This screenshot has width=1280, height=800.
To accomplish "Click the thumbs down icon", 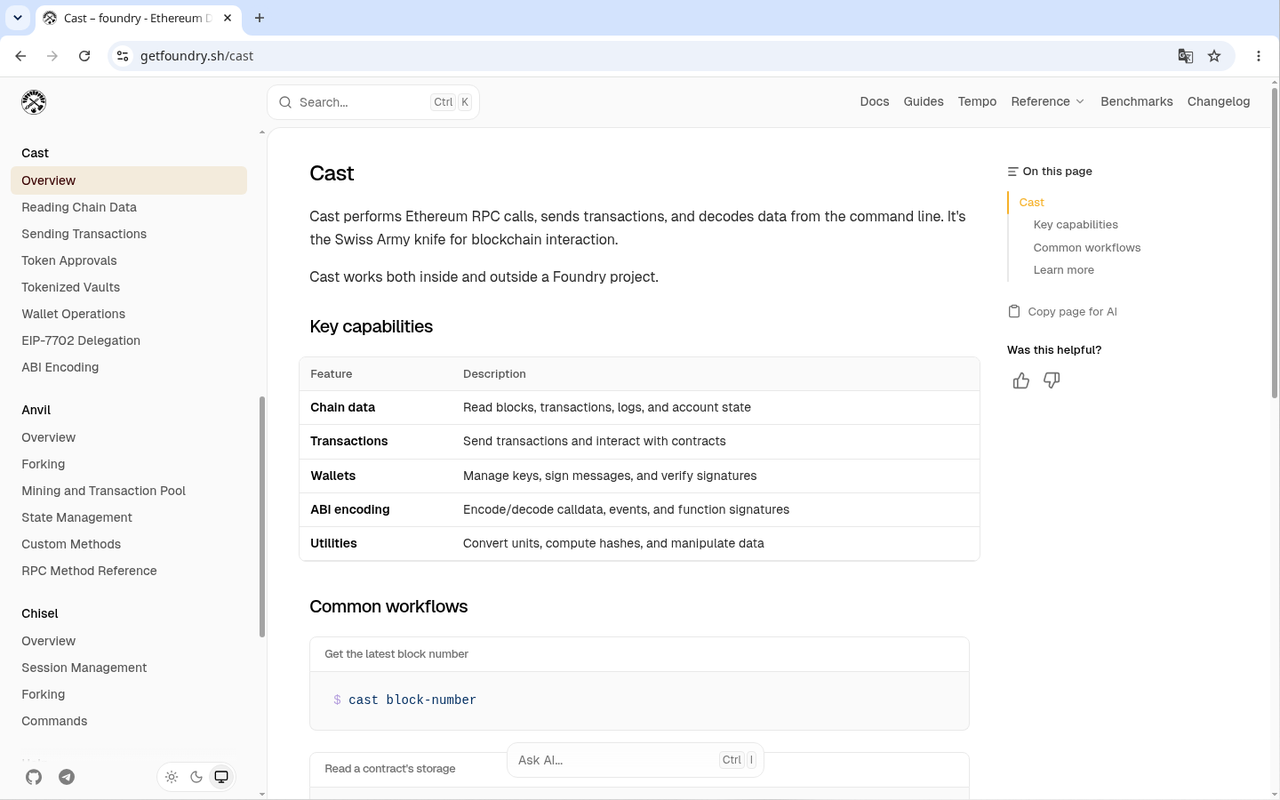I will (1052, 380).
